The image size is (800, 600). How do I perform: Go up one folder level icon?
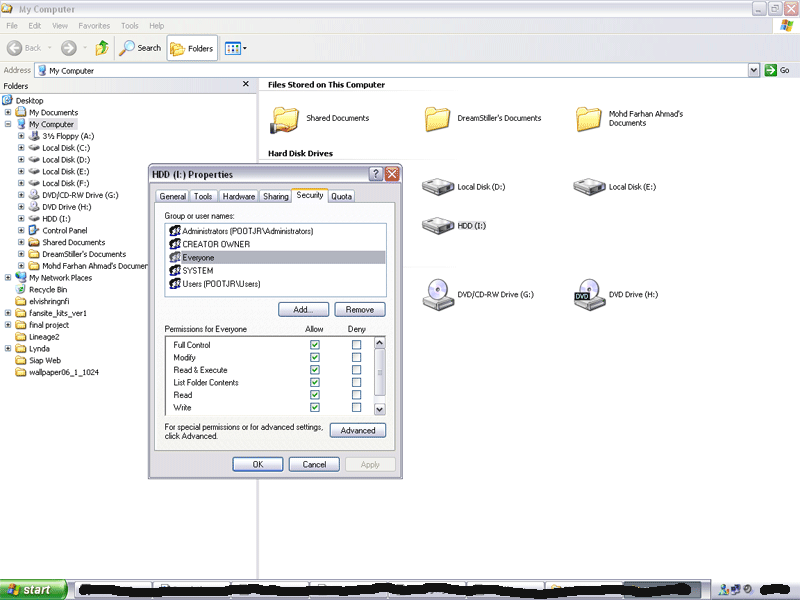[x=102, y=48]
